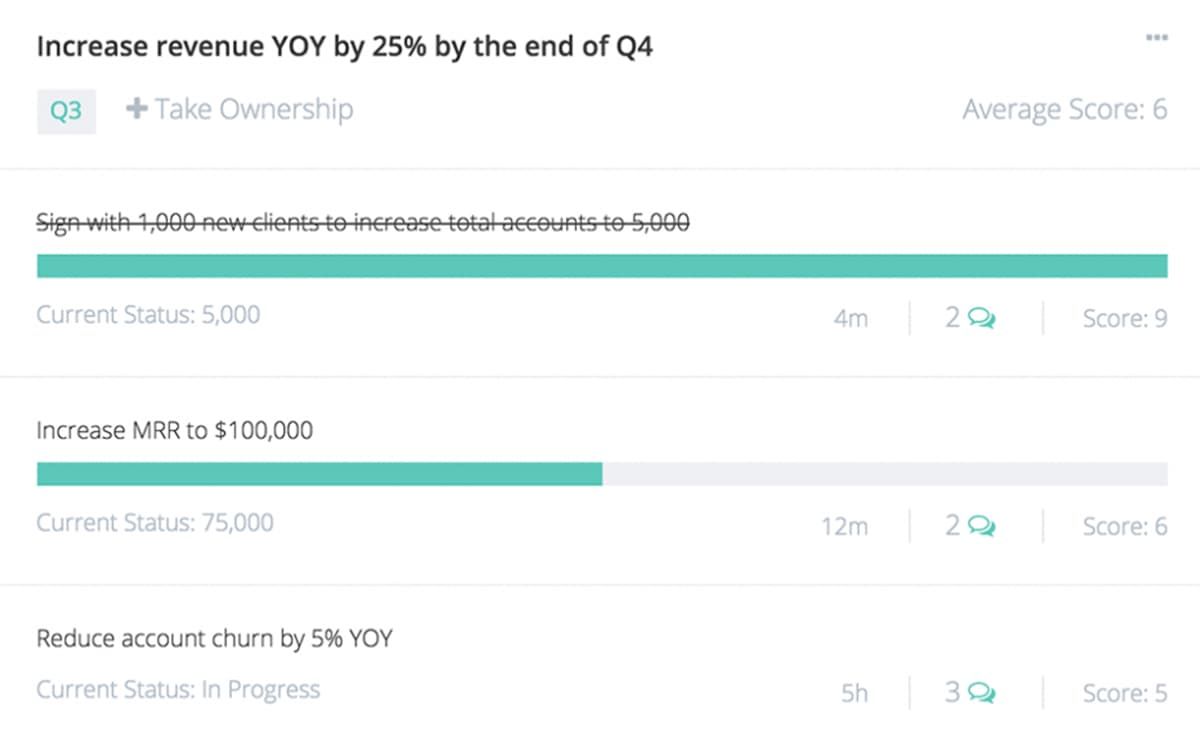Click the Q3 quarter tag

tap(66, 110)
